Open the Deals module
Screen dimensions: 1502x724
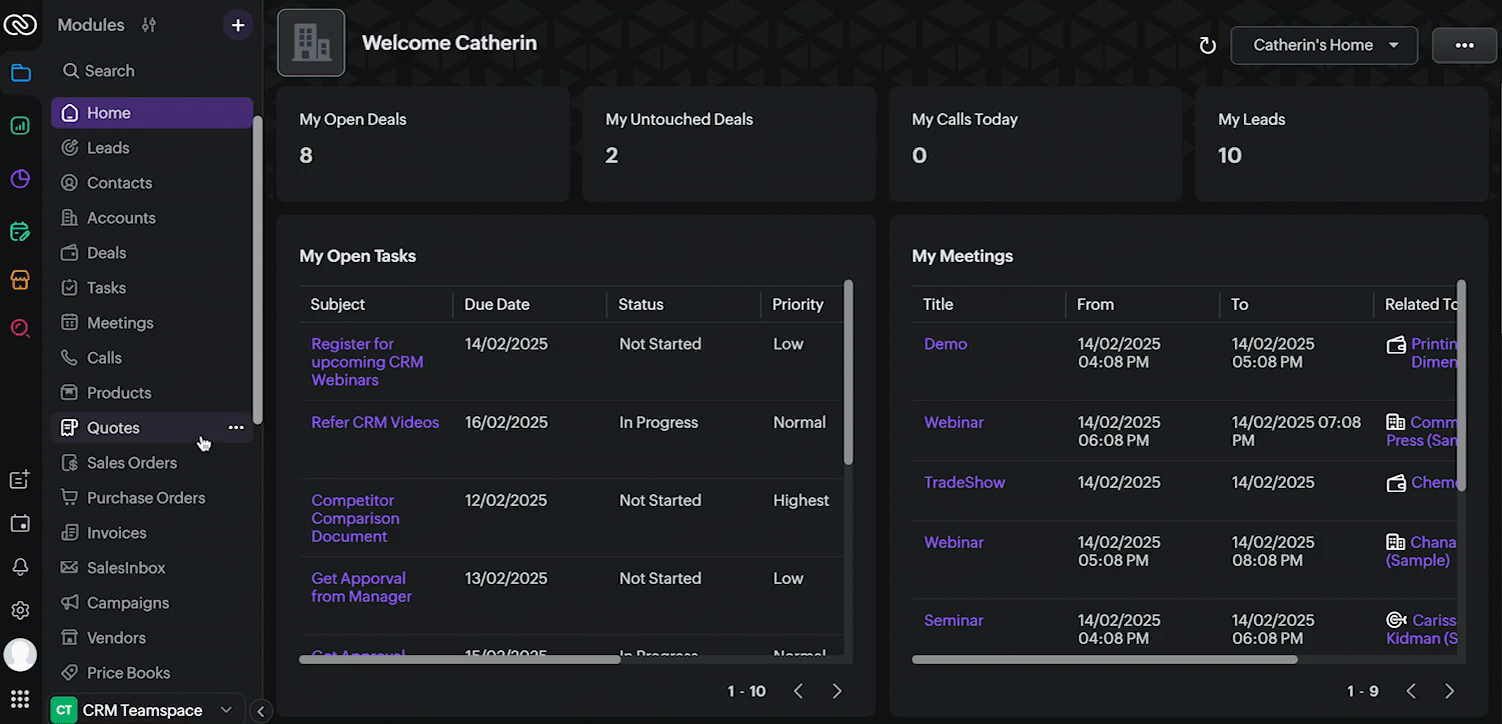click(x=106, y=253)
